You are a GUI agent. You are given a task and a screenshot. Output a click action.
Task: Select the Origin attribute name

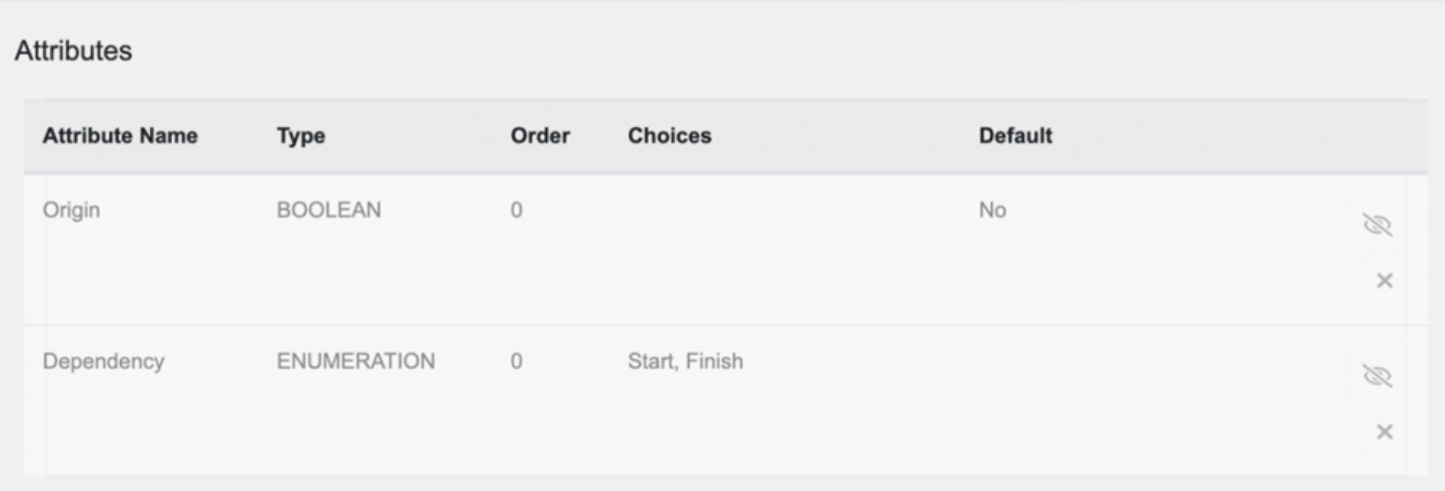click(71, 211)
